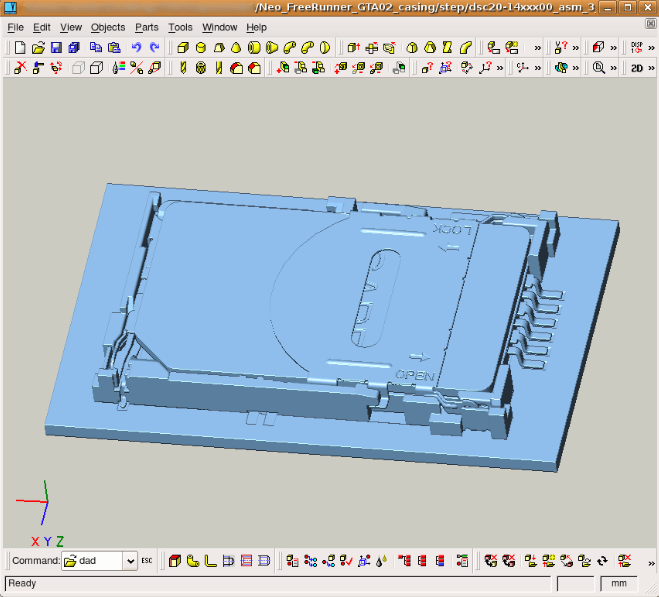Click the Redo arrow icon
The image size is (659, 597).
click(x=154, y=47)
